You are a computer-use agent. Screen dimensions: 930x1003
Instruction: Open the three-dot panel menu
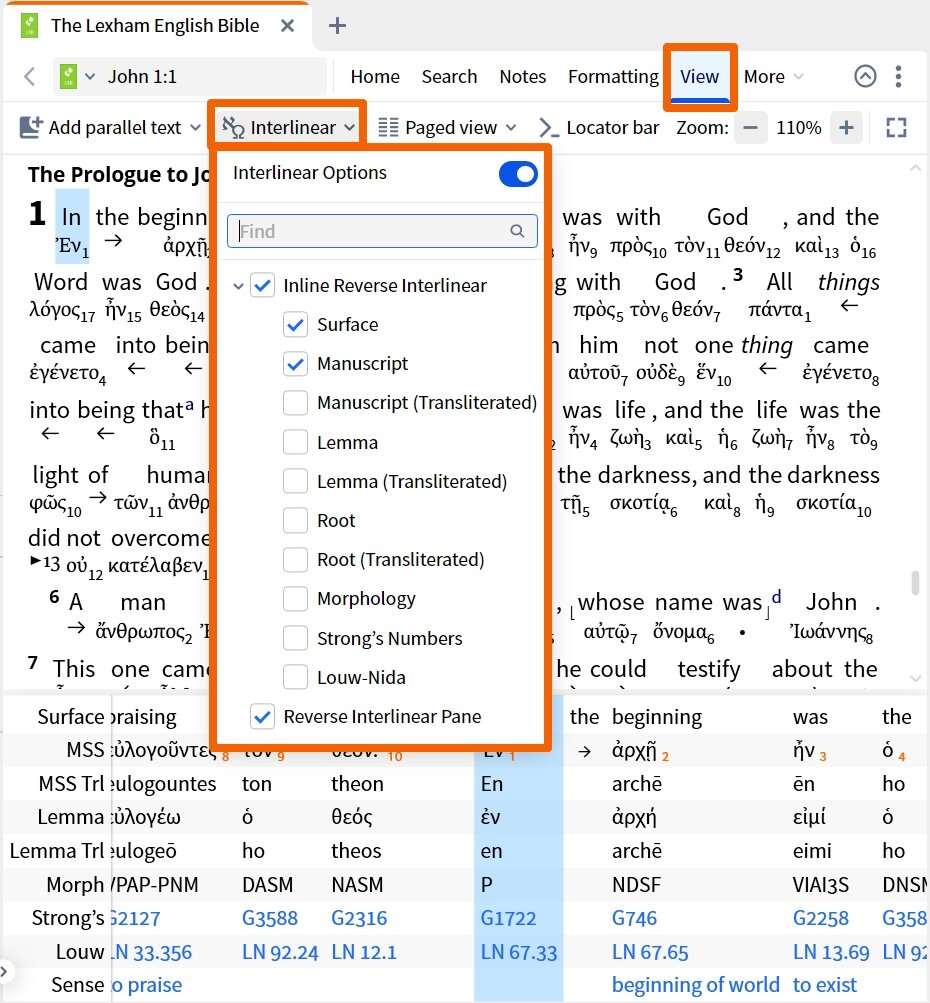point(899,76)
